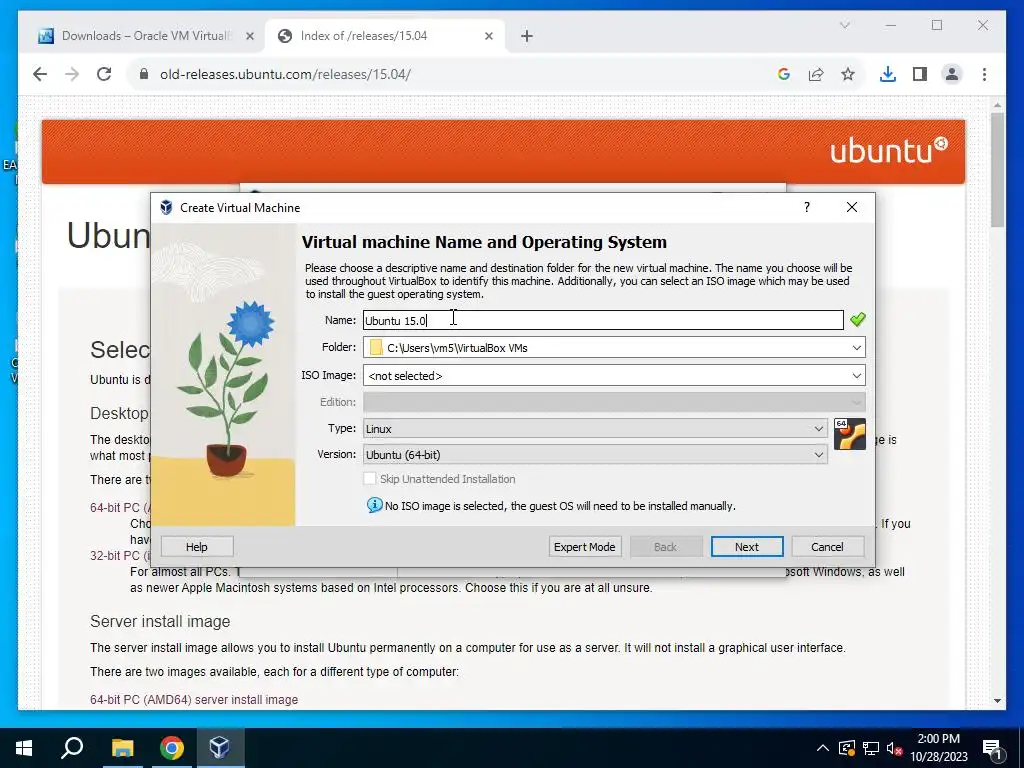
Task: Open the Version dropdown showing Ubuntu (64-bit)
Action: coord(595,455)
